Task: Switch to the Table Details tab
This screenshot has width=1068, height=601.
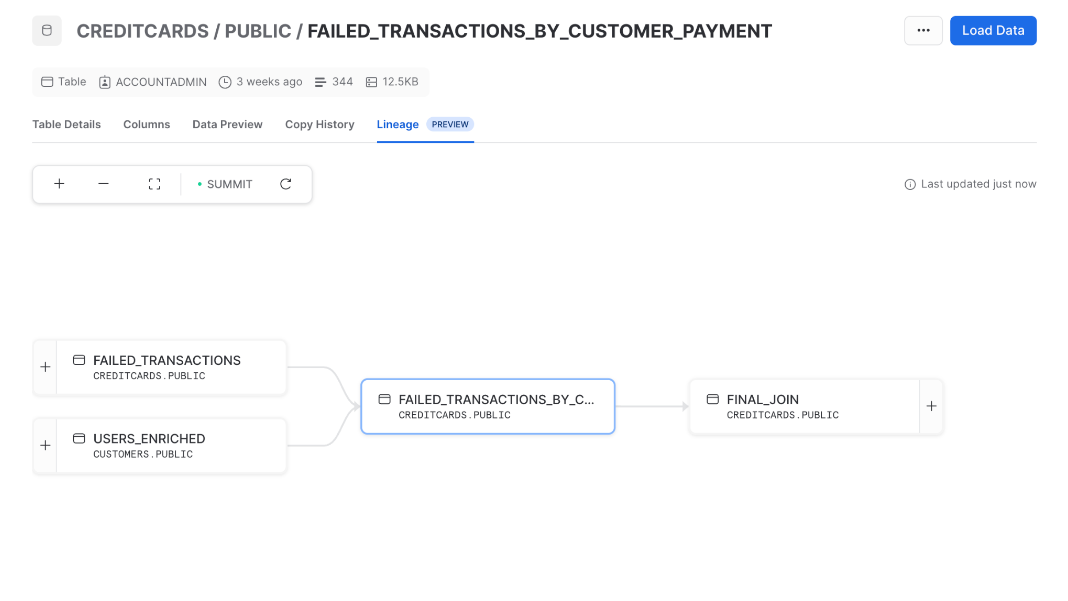Action: [66, 125]
